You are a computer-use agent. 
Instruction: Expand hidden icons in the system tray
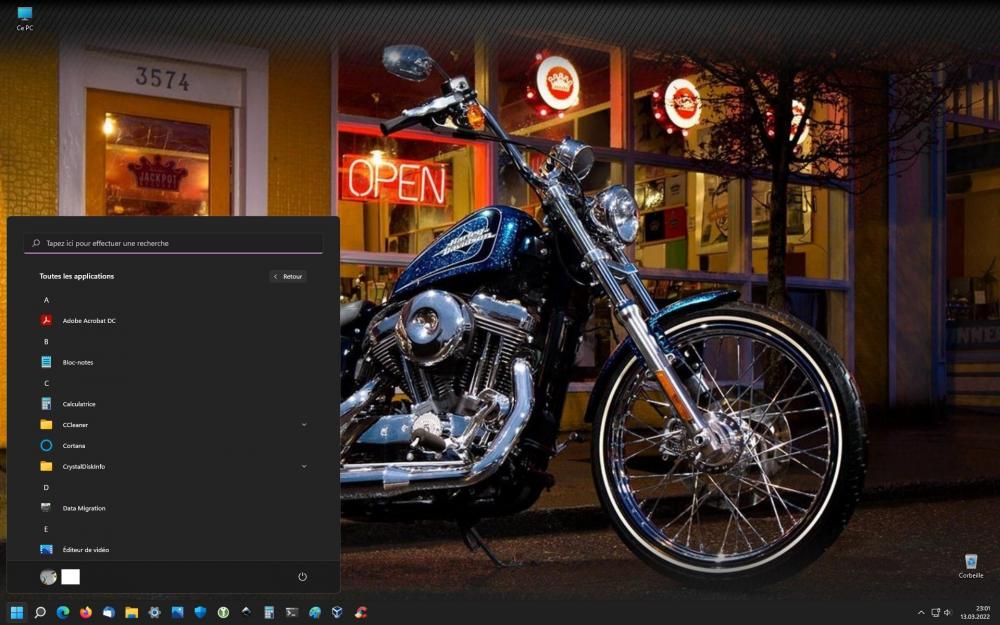coord(921,612)
